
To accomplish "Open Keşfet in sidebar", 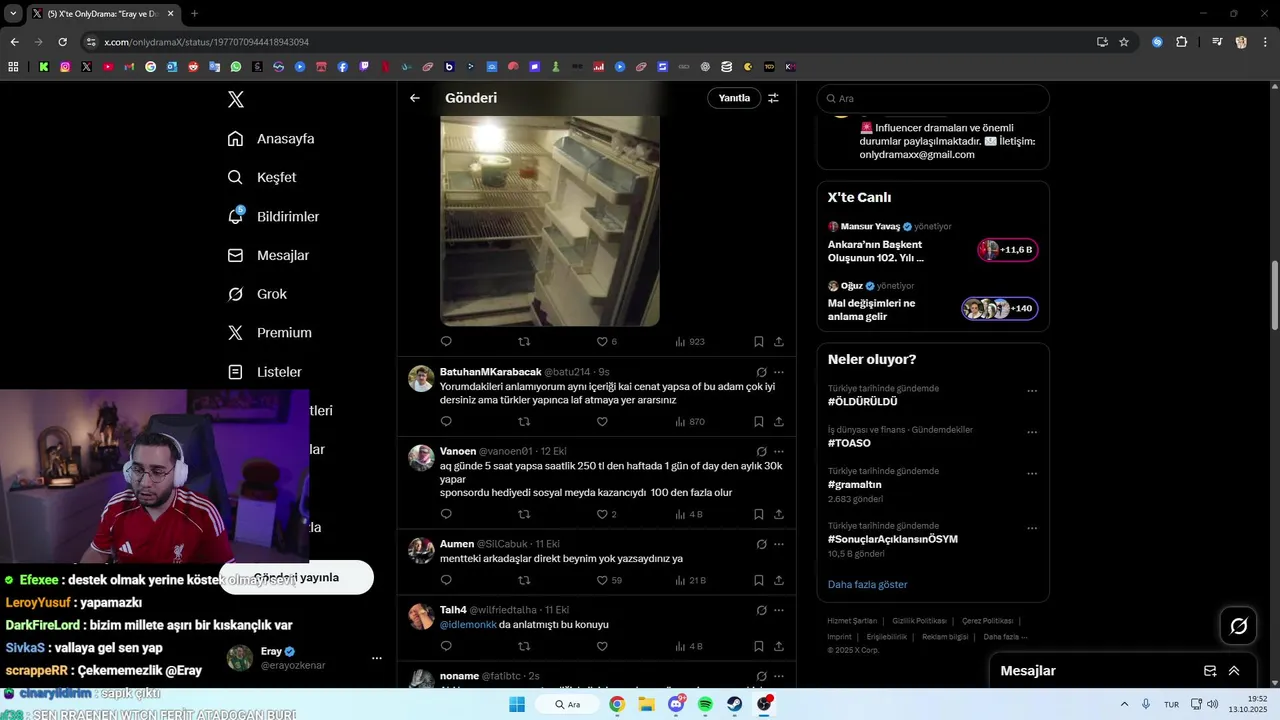I will tap(262, 177).
